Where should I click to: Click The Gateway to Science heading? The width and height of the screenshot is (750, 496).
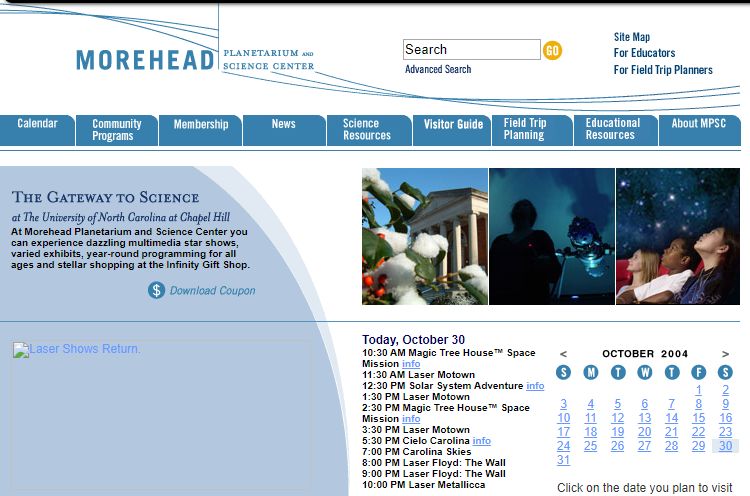coord(106,197)
